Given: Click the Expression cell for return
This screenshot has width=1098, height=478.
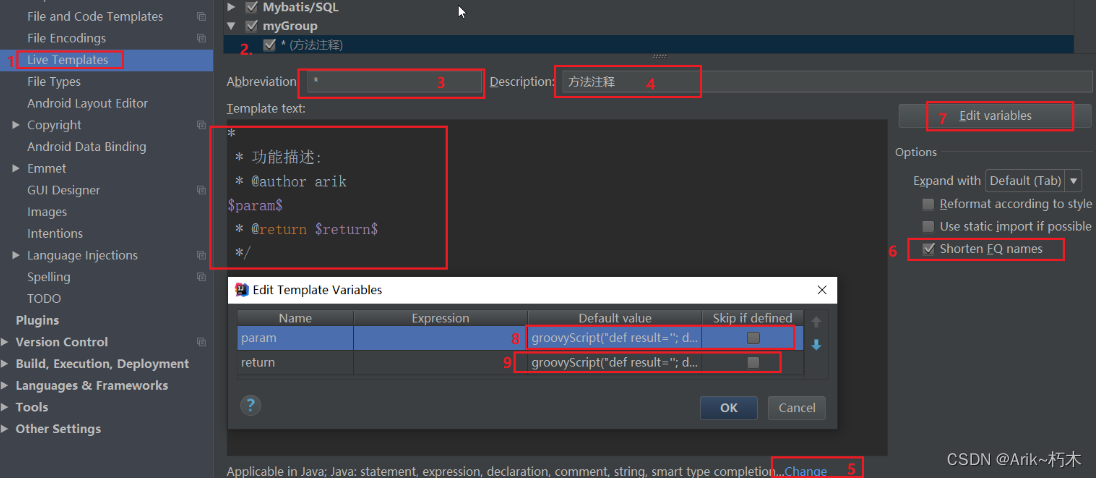Looking at the screenshot, I should click(440, 363).
